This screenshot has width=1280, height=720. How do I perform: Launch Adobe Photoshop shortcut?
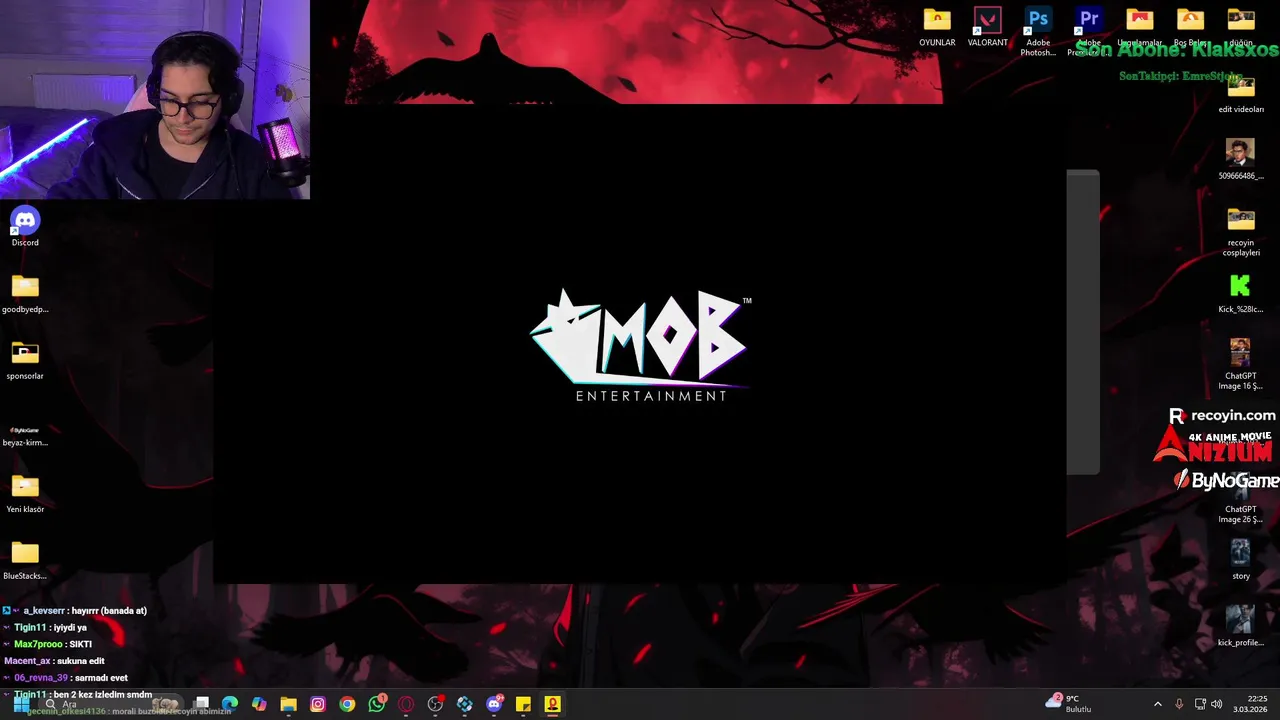tap(1038, 31)
